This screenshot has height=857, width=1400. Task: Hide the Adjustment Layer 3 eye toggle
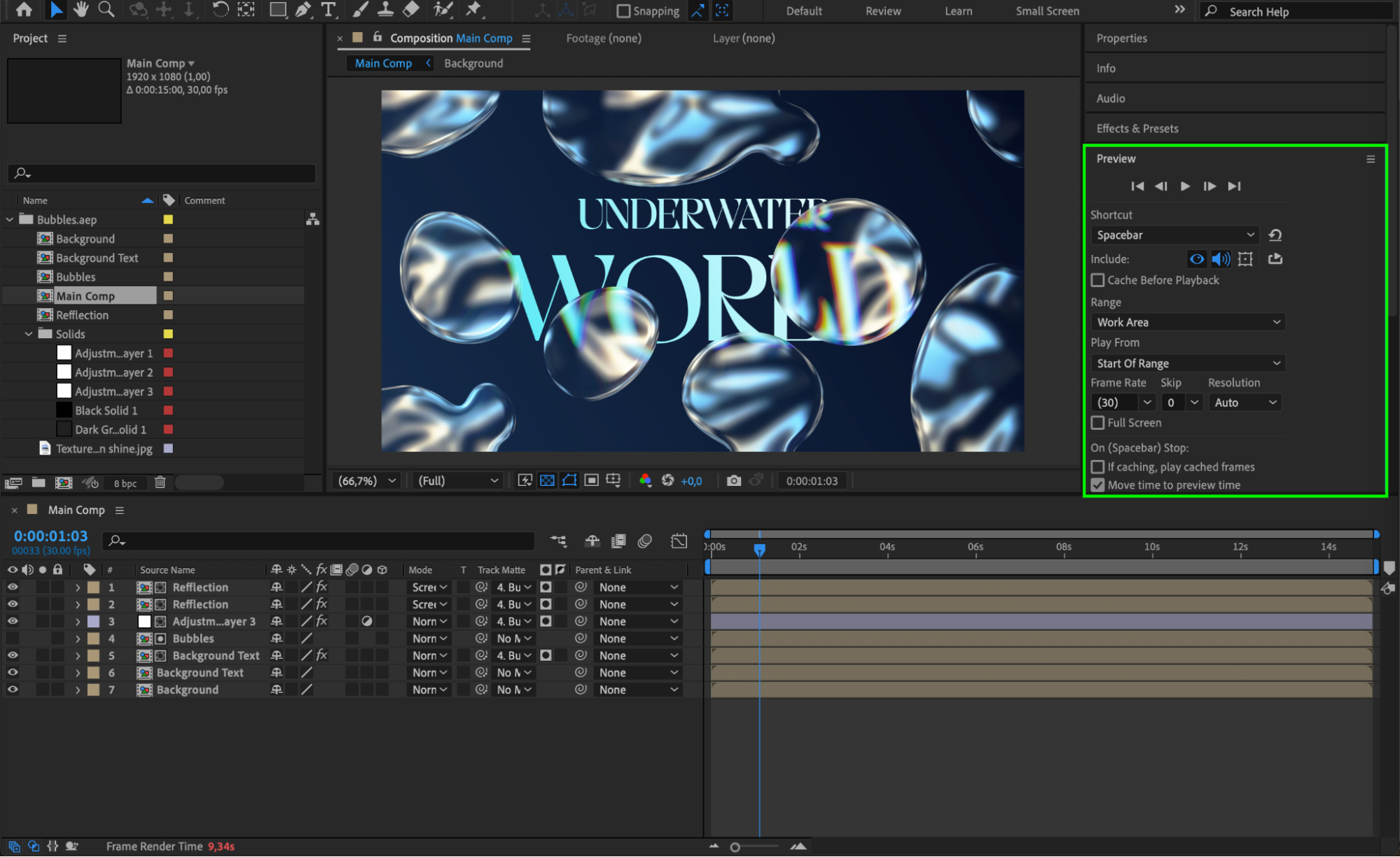pyautogui.click(x=13, y=621)
